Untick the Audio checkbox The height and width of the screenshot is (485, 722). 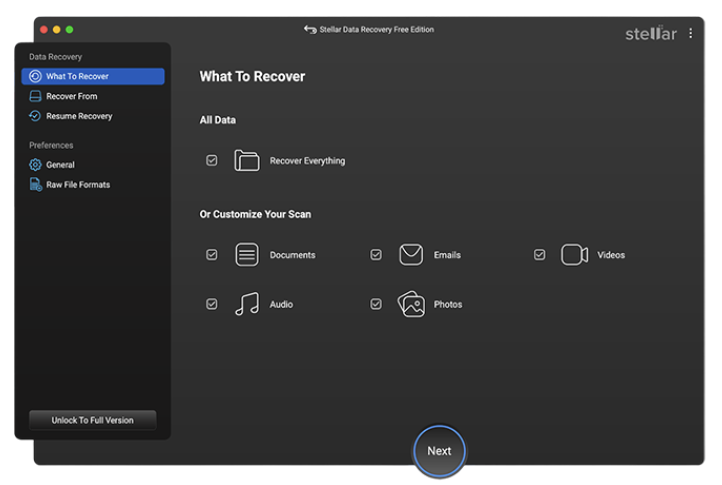click(212, 304)
